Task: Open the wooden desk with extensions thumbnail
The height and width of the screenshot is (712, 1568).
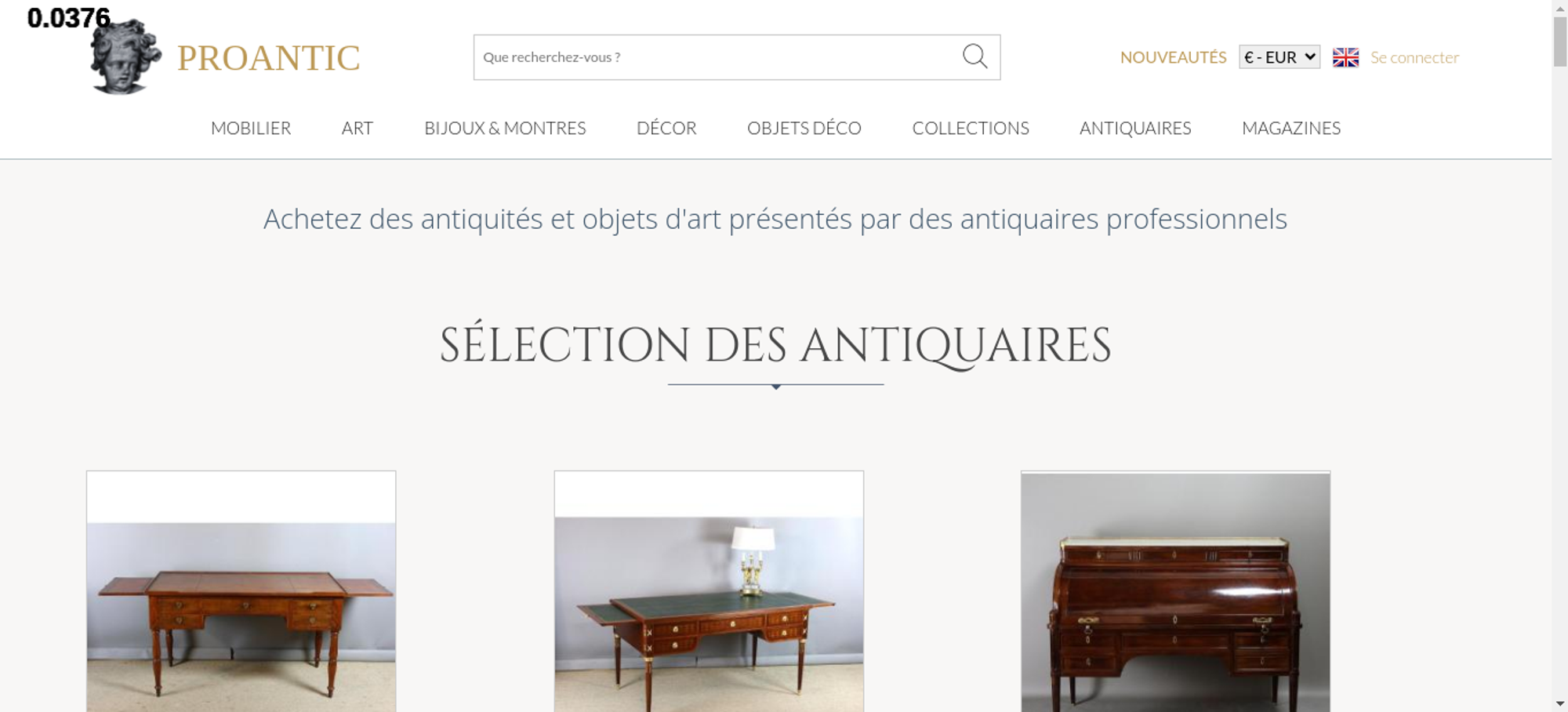Action: (x=241, y=591)
